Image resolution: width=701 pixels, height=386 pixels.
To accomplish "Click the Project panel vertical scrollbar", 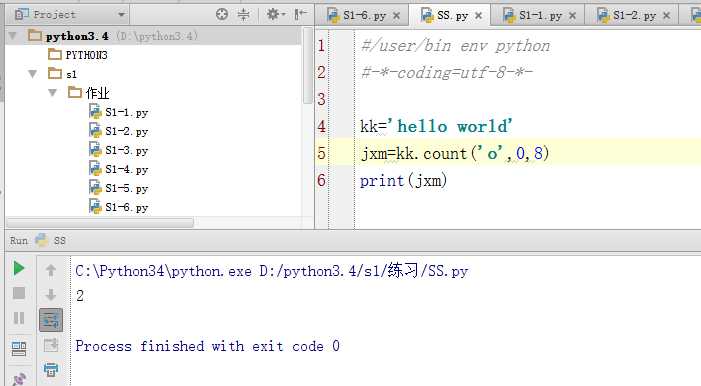I will click(x=308, y=65).
